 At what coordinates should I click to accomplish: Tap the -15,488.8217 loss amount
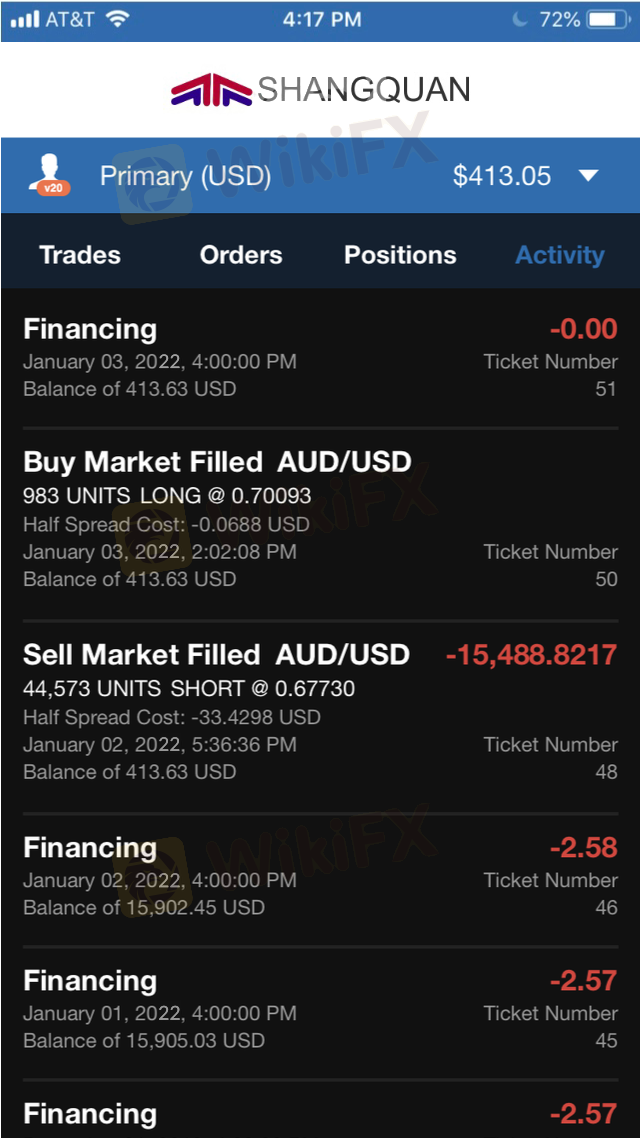pyautogui.click(x=531, y=655)
